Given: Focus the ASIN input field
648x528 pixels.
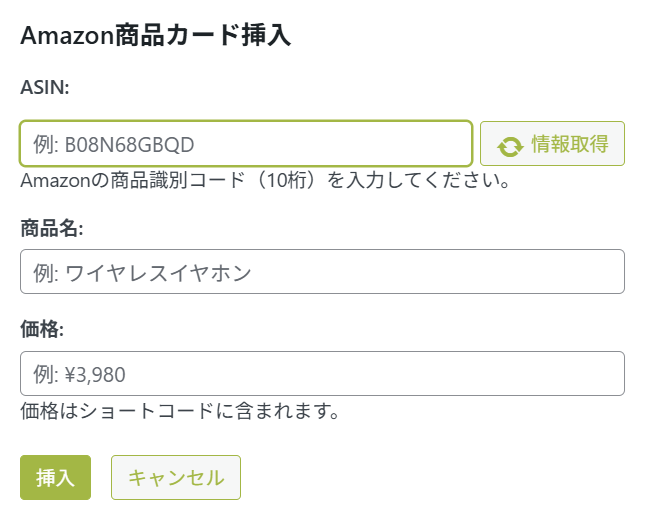Looking at the screenshot, I should tap(246, 144).
